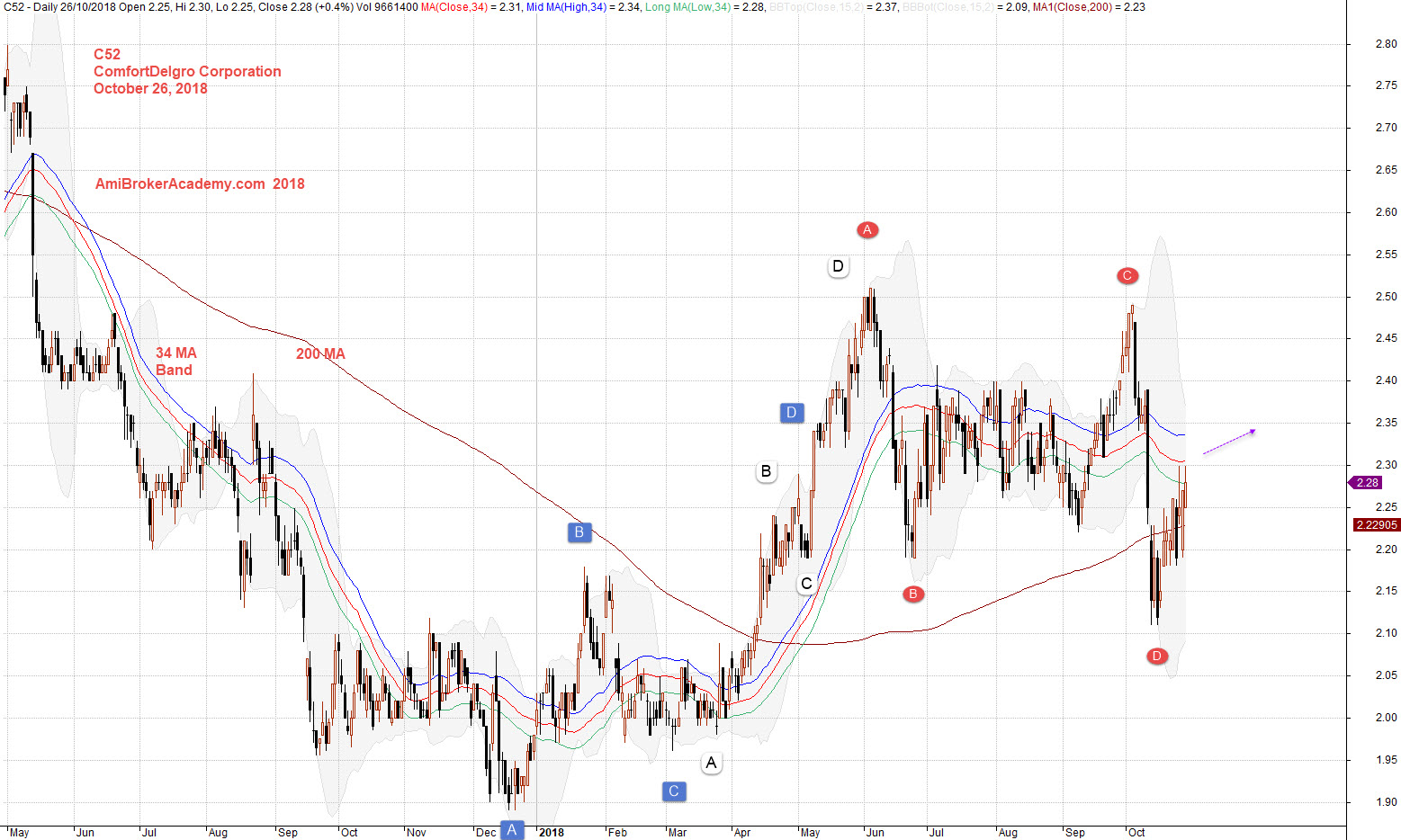Click the 2.70 price axis value
This screenshot has height=840, width=1401.
[1386, 129]
